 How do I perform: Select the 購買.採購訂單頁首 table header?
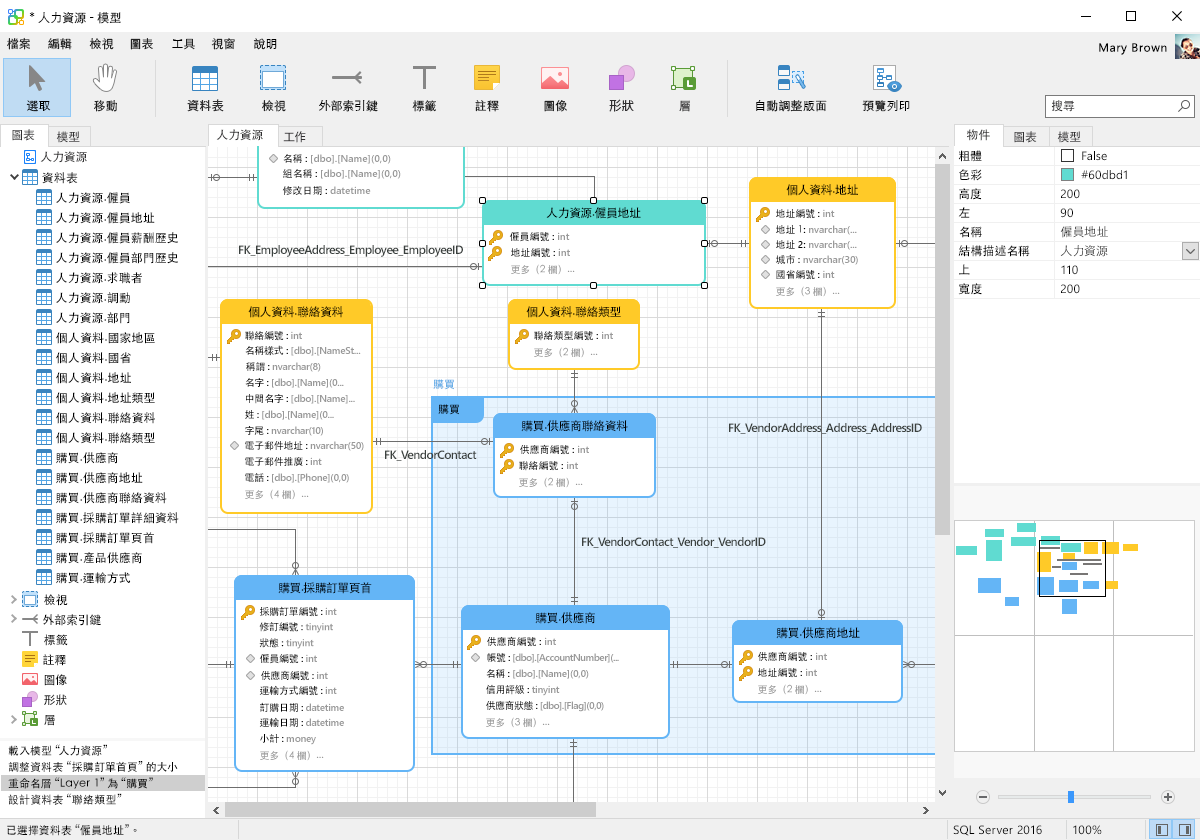pyautogui.click(x=325, y=588)
